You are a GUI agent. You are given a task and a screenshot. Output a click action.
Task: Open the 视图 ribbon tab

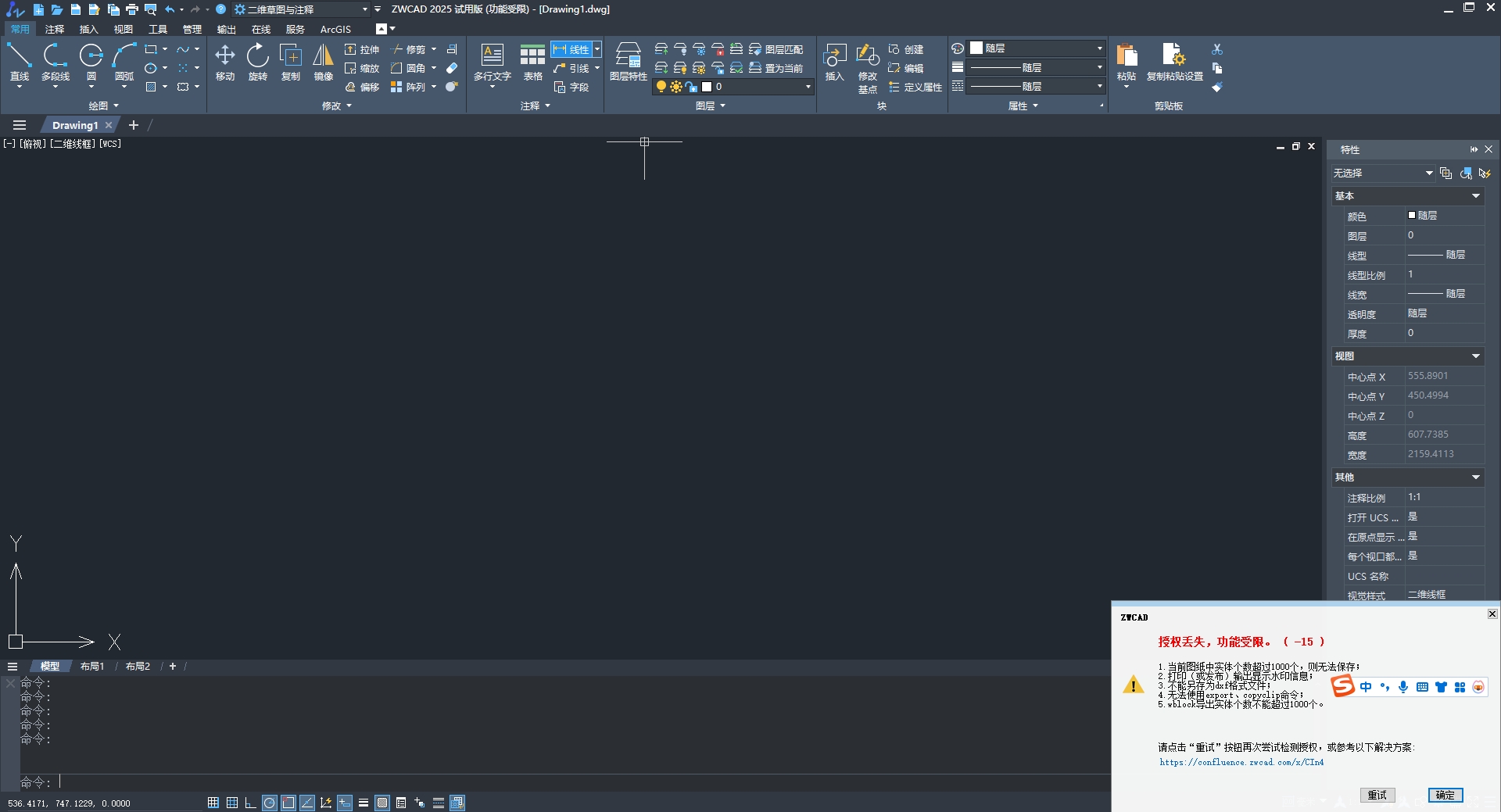coord(124,29)
